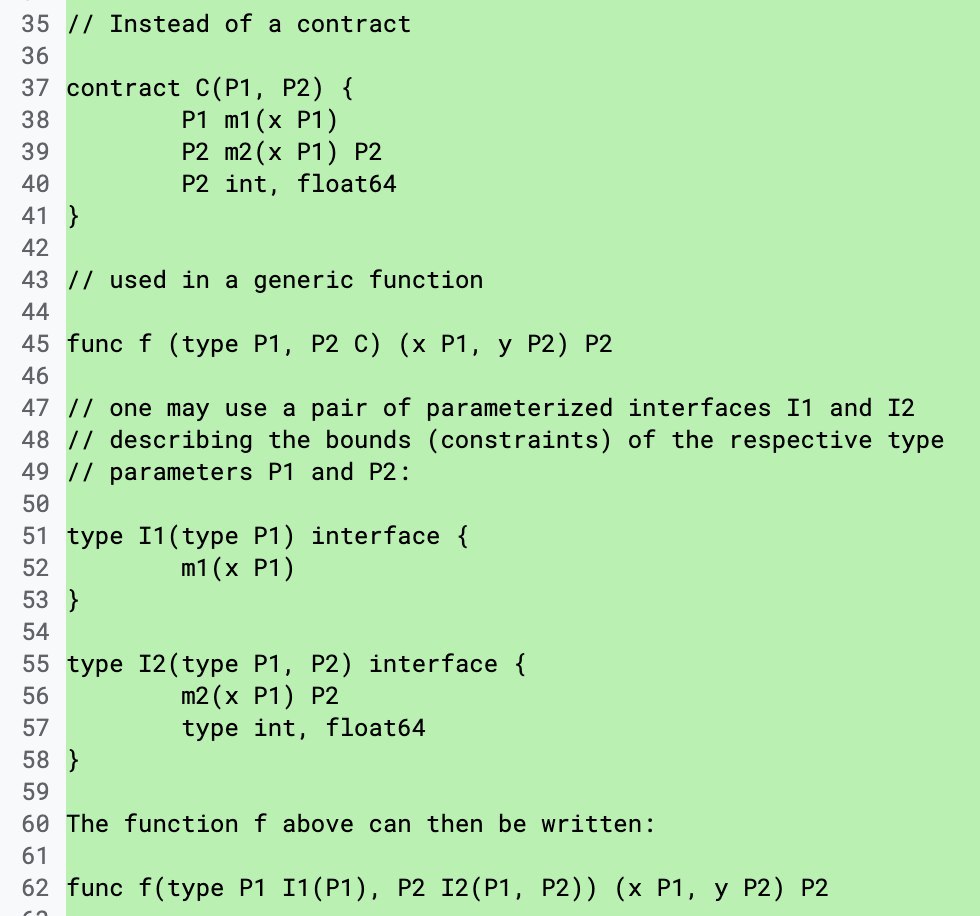This screenshot has height=916, width=980.
Task: Click the "P2 m2(x P1) P2" contract line
Action: pos(281,152)
